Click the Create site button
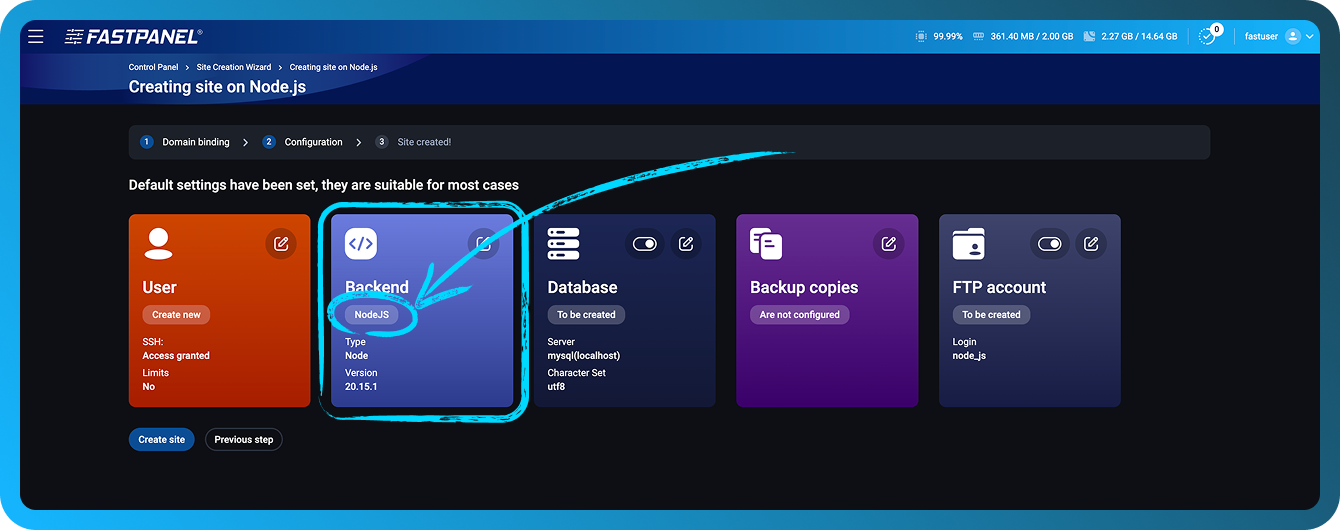Viewport: 1340px width, 530px height. [x=161, y=440]
